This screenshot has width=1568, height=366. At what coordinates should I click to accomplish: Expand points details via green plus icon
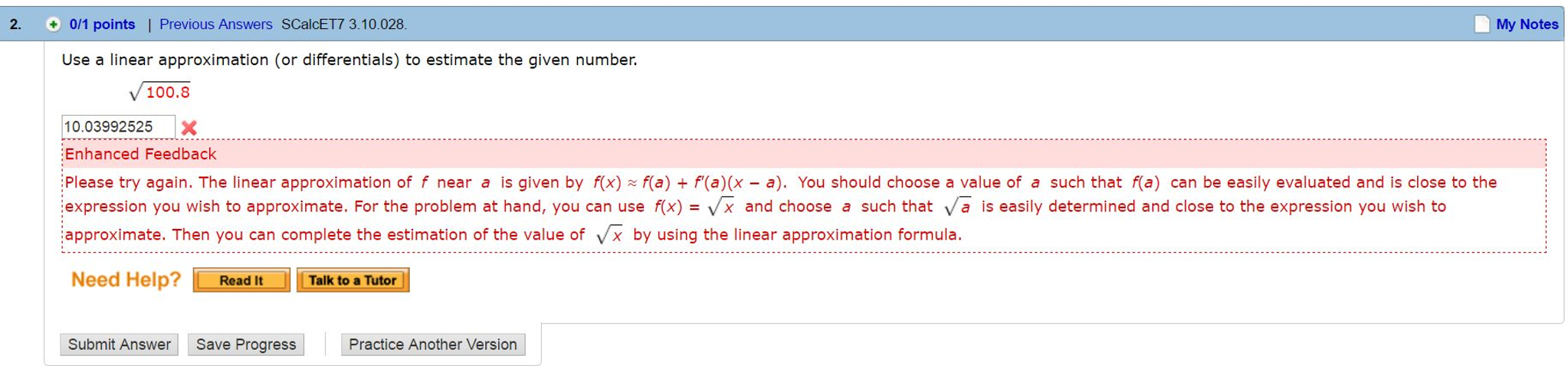(53, 25)
